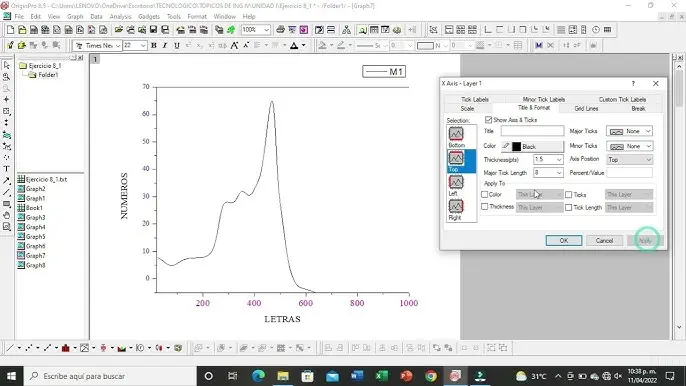Pick the Bottom axis selection icon
Viewport: 686px width, 386px height.
click(456, 133)
